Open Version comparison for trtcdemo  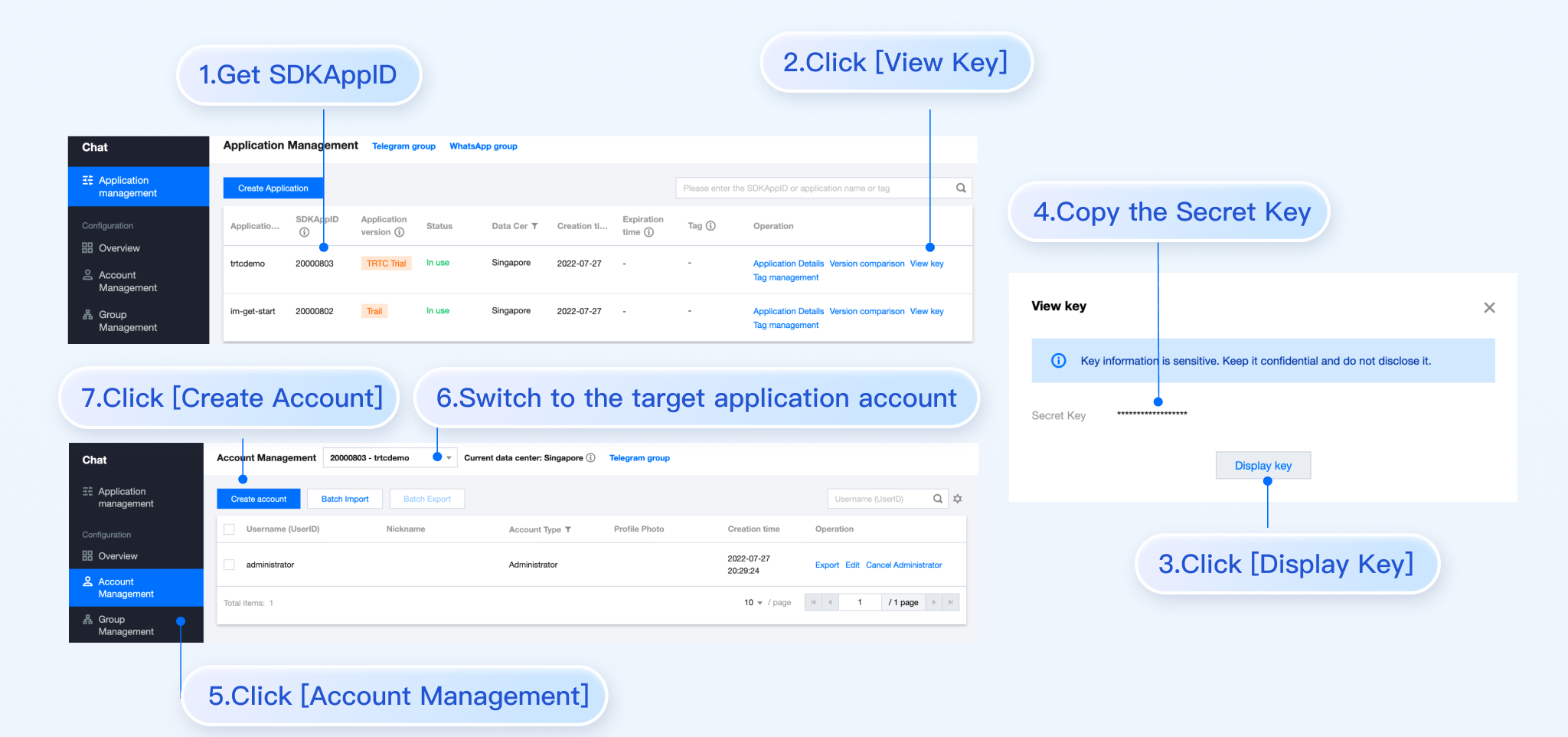pos(867,264)
